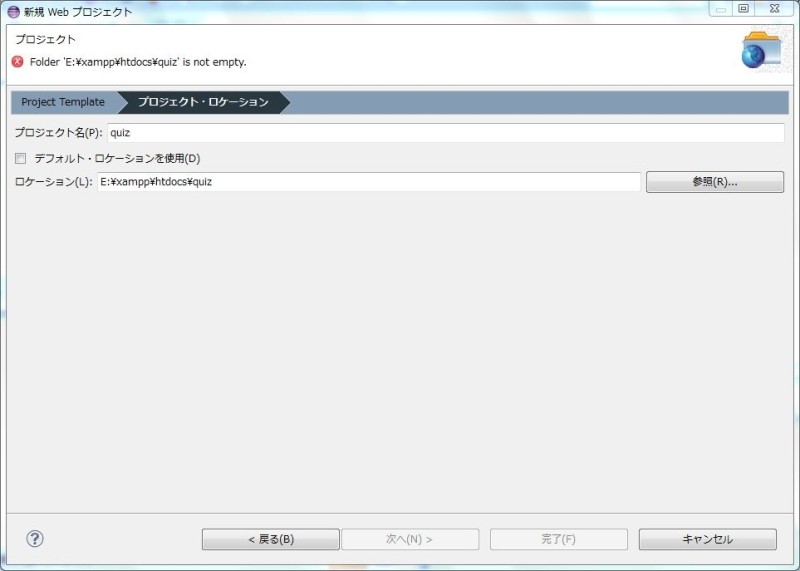Screen dimensions: 800x571
Task: Click the プロジェクト heading text
Action: point(45,39)
